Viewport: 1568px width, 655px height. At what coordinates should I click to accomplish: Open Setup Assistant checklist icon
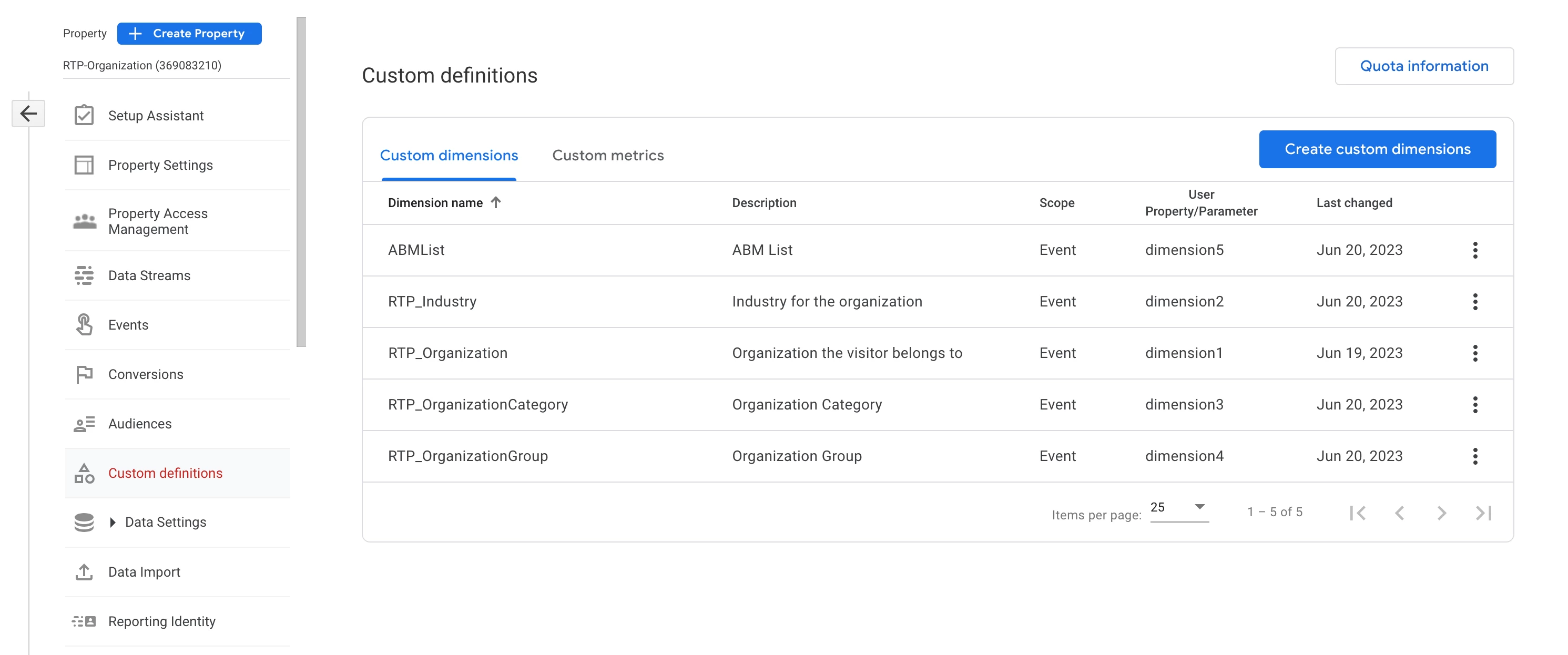click(x=84, y=115)
